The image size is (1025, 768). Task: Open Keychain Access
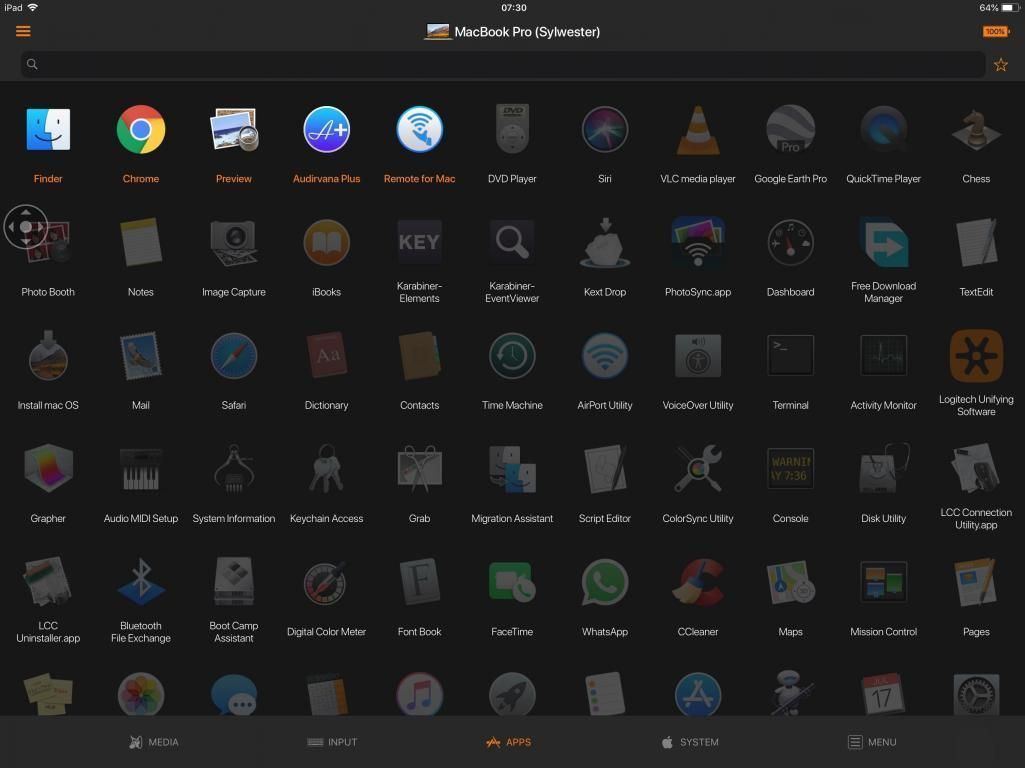[326, 469]
